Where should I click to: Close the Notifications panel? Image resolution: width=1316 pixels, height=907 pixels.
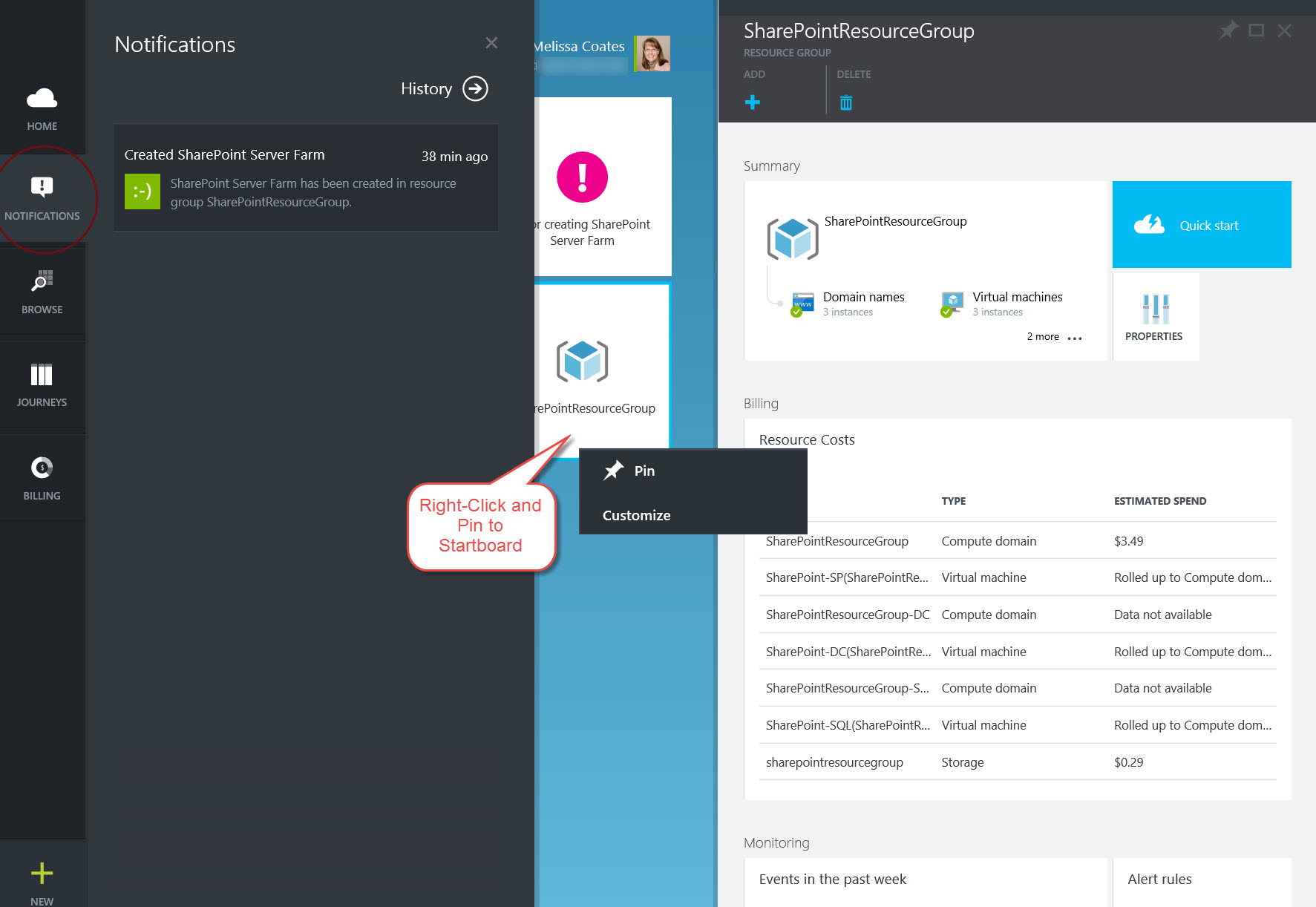491,43
